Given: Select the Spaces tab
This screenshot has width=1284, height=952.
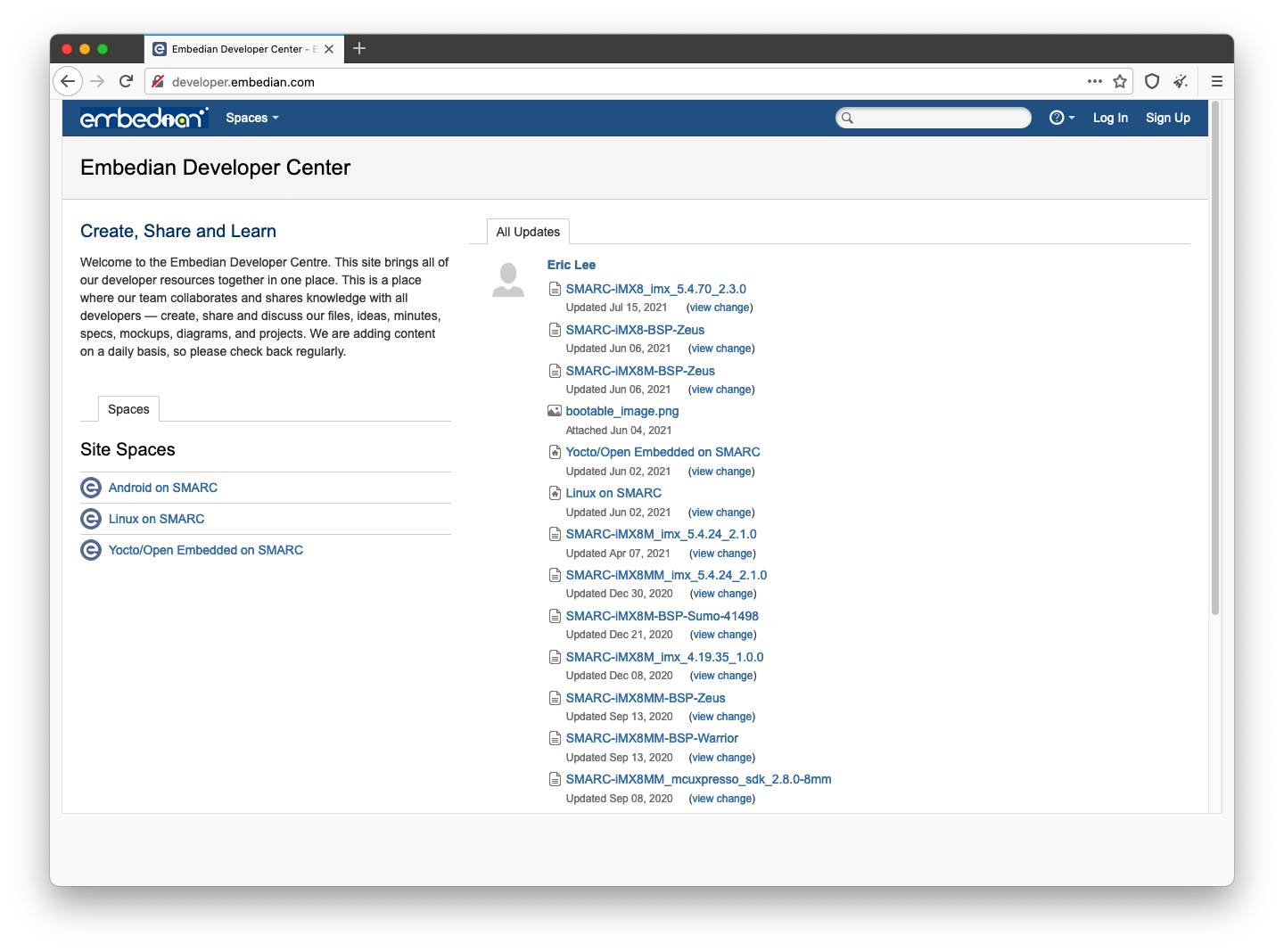Looking at the screenshot, I should click(x=128, y=409).
